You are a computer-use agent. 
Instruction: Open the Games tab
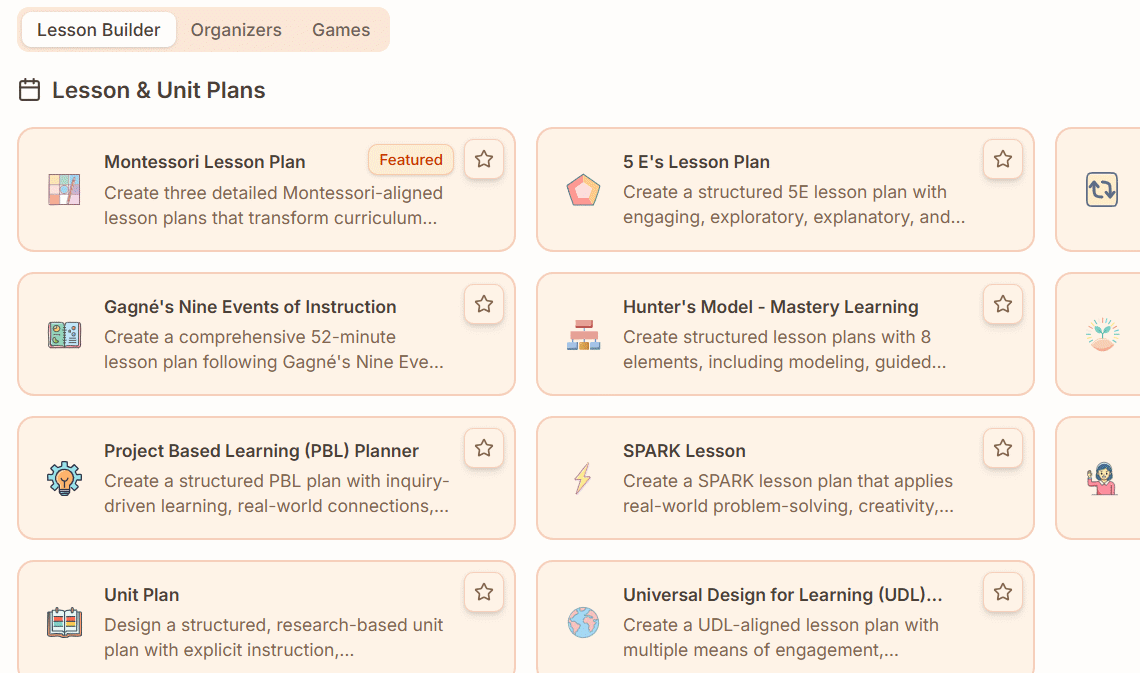[341, 30]
